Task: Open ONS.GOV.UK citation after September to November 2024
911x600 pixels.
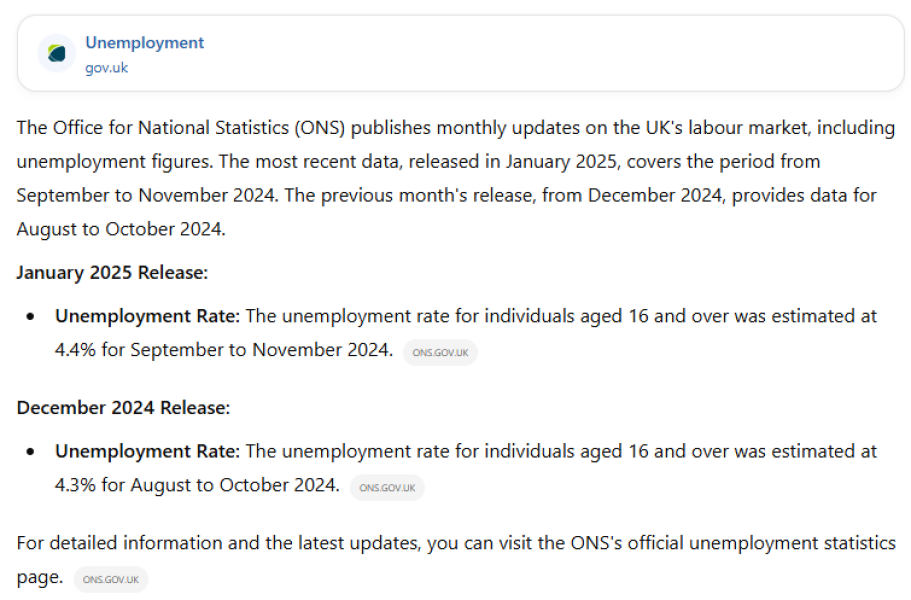Action: 440,353
